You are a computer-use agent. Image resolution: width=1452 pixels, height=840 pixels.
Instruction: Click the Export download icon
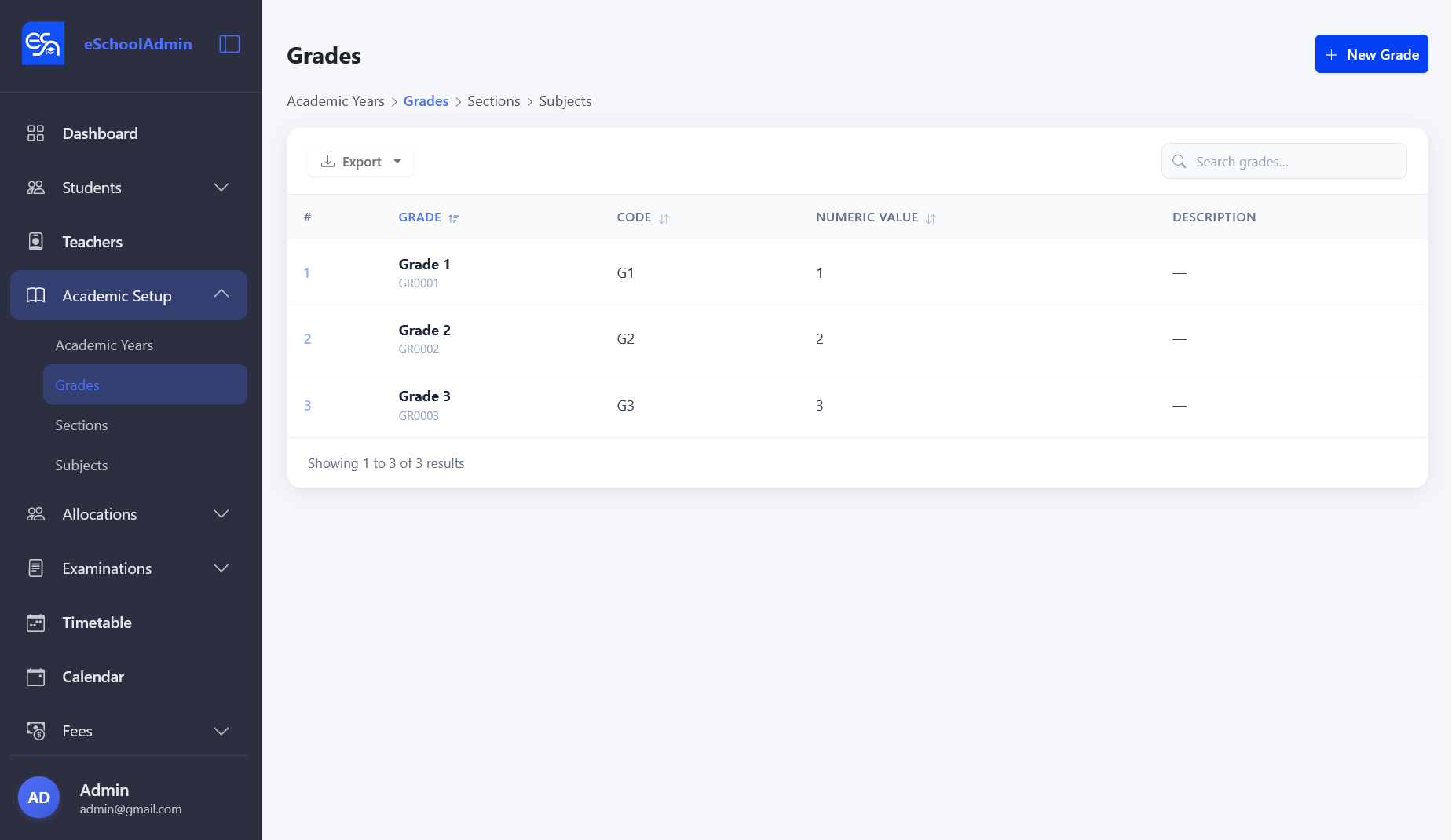pos(328,162)
